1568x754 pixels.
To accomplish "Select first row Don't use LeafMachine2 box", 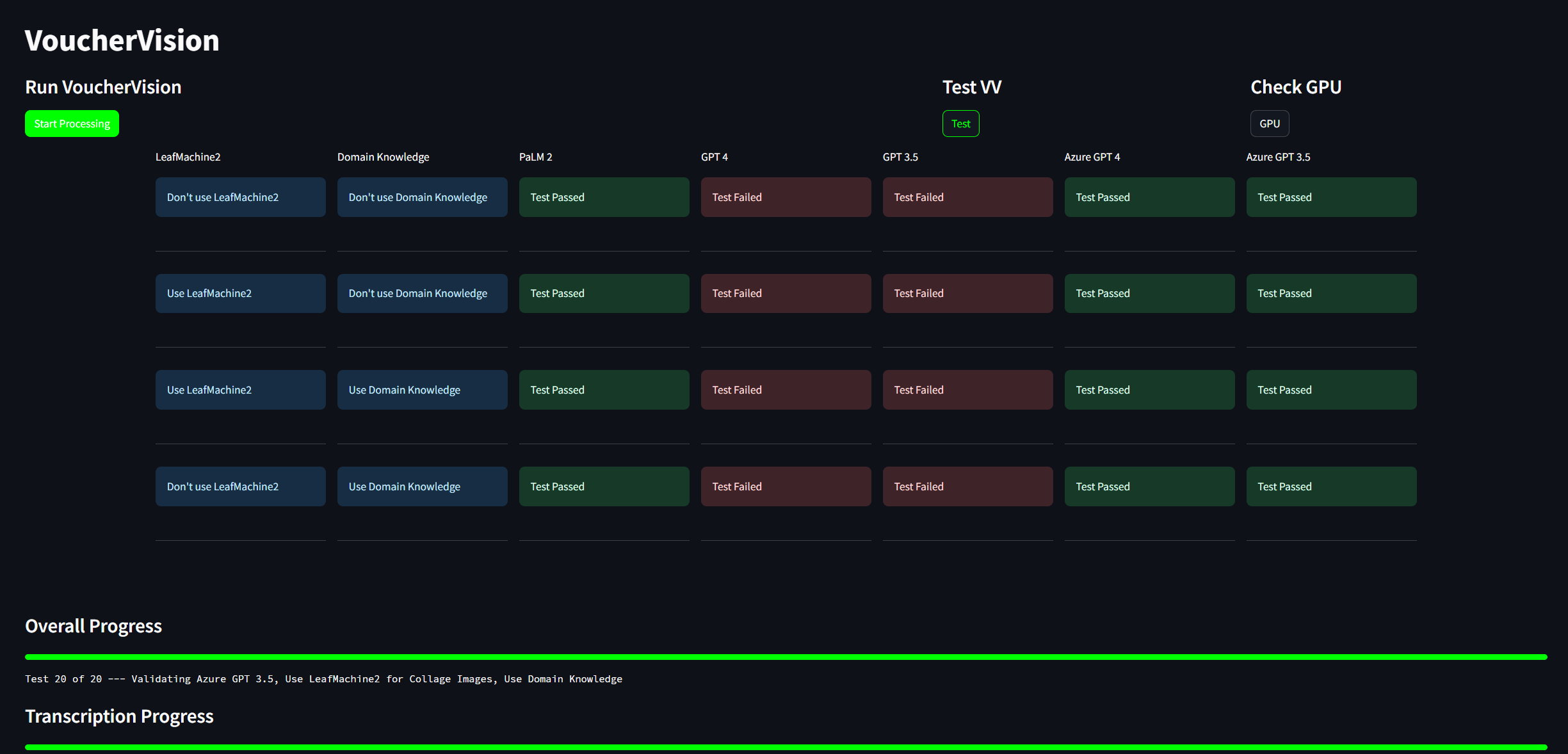I will (240, 197).
